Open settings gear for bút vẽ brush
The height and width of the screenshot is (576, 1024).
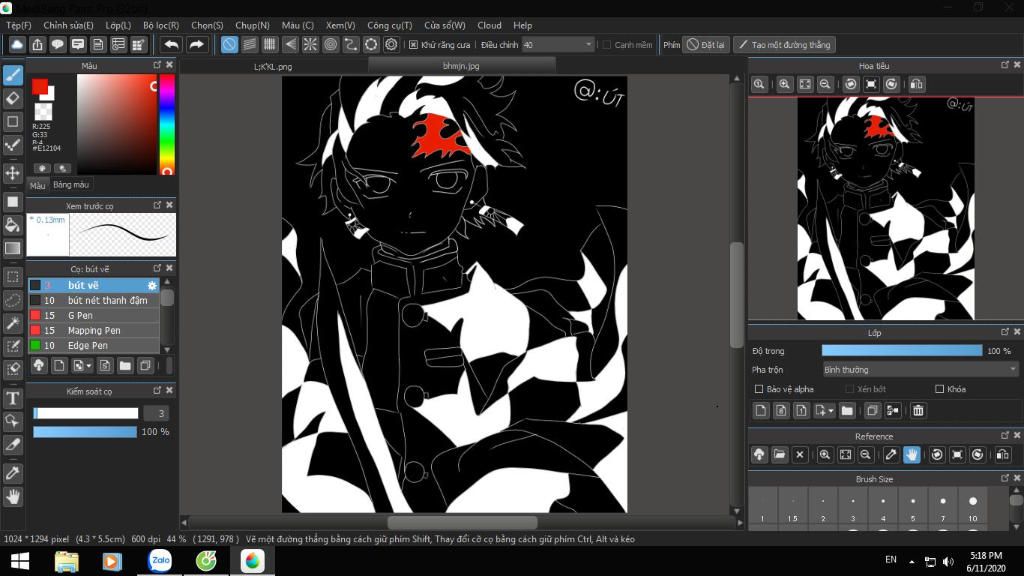tap(152, 285)
